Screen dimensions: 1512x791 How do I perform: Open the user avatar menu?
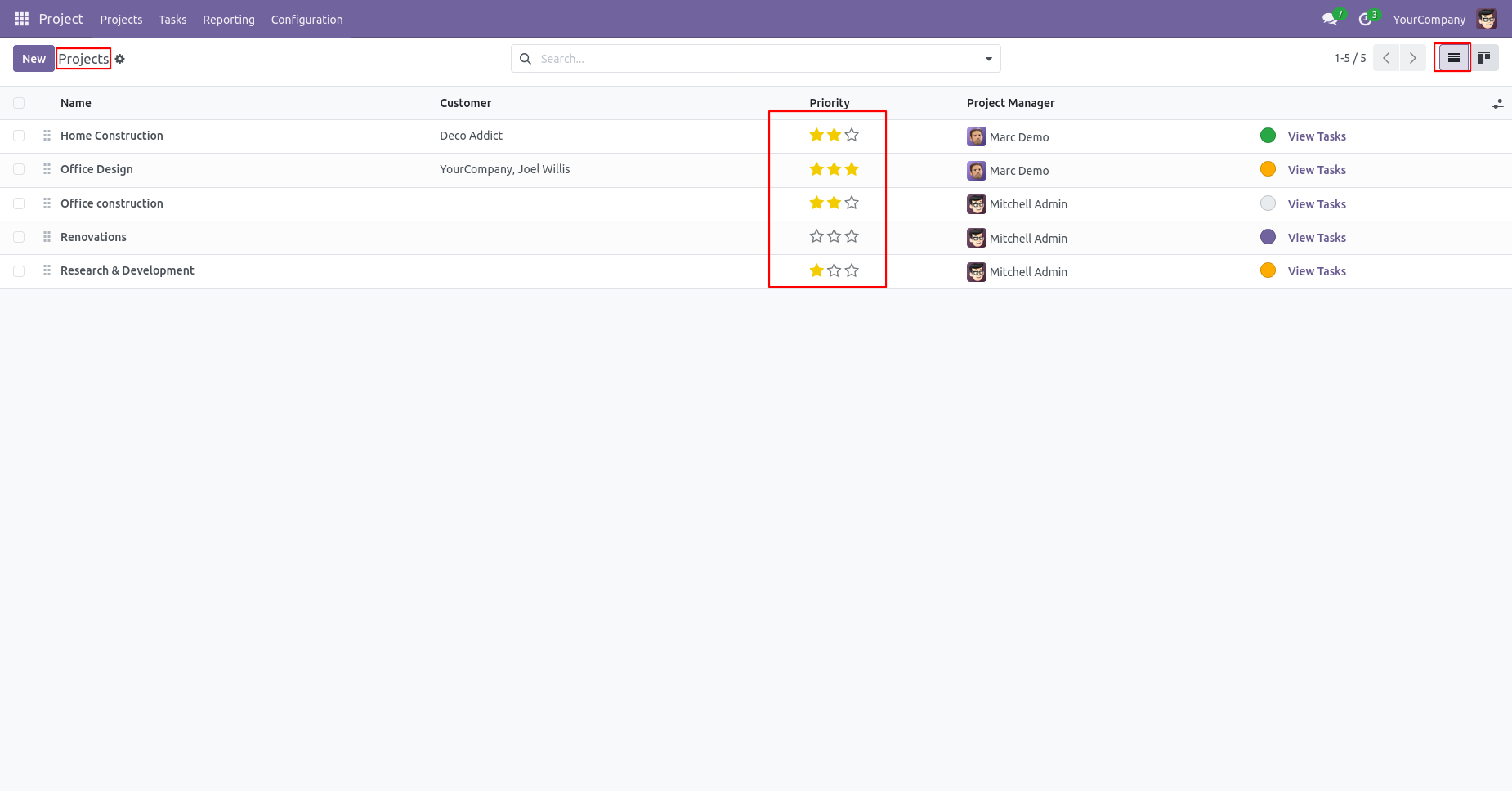click(x=1487, y=19)
